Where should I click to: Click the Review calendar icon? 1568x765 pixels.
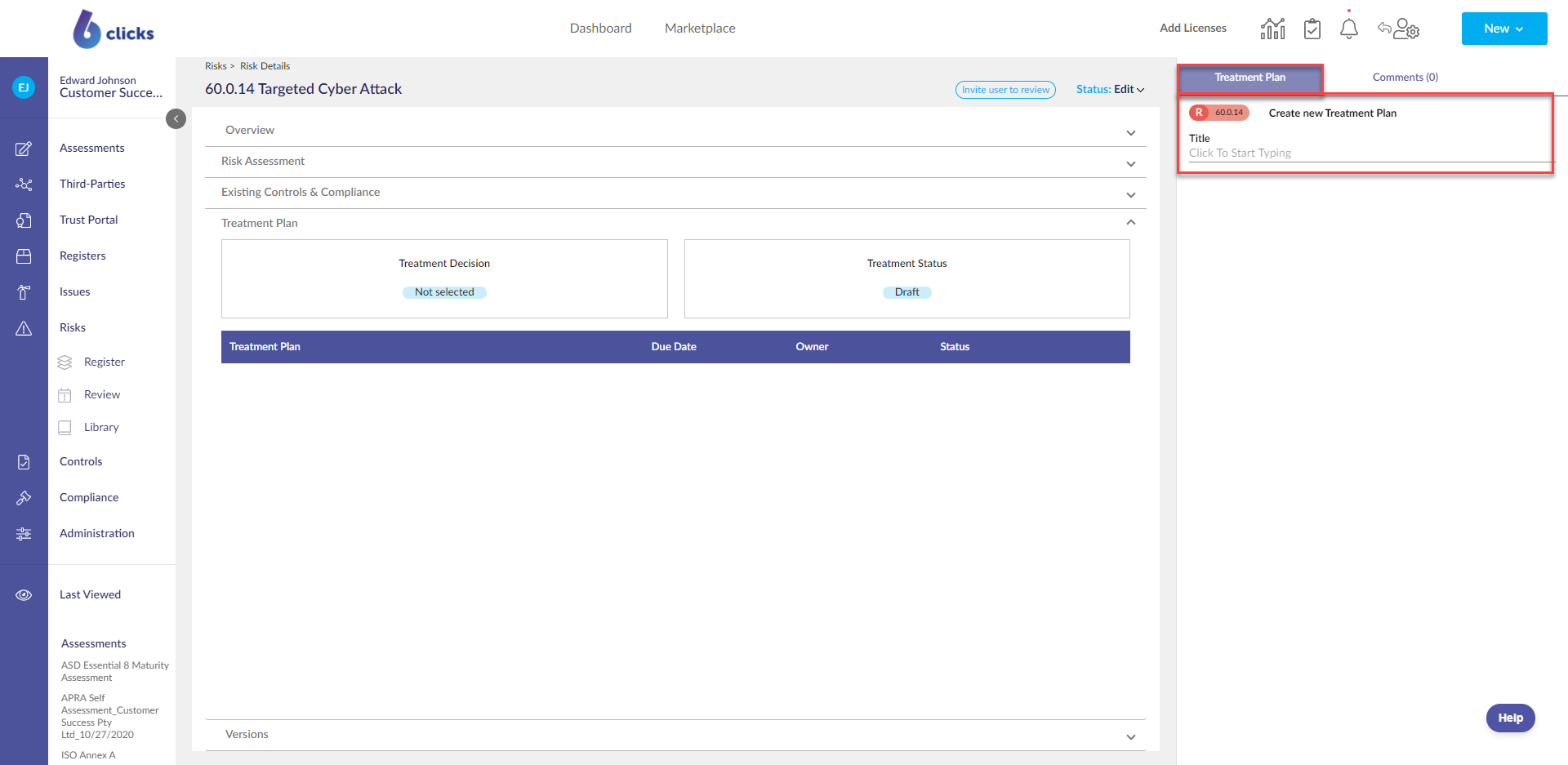(x=65, y=395)
